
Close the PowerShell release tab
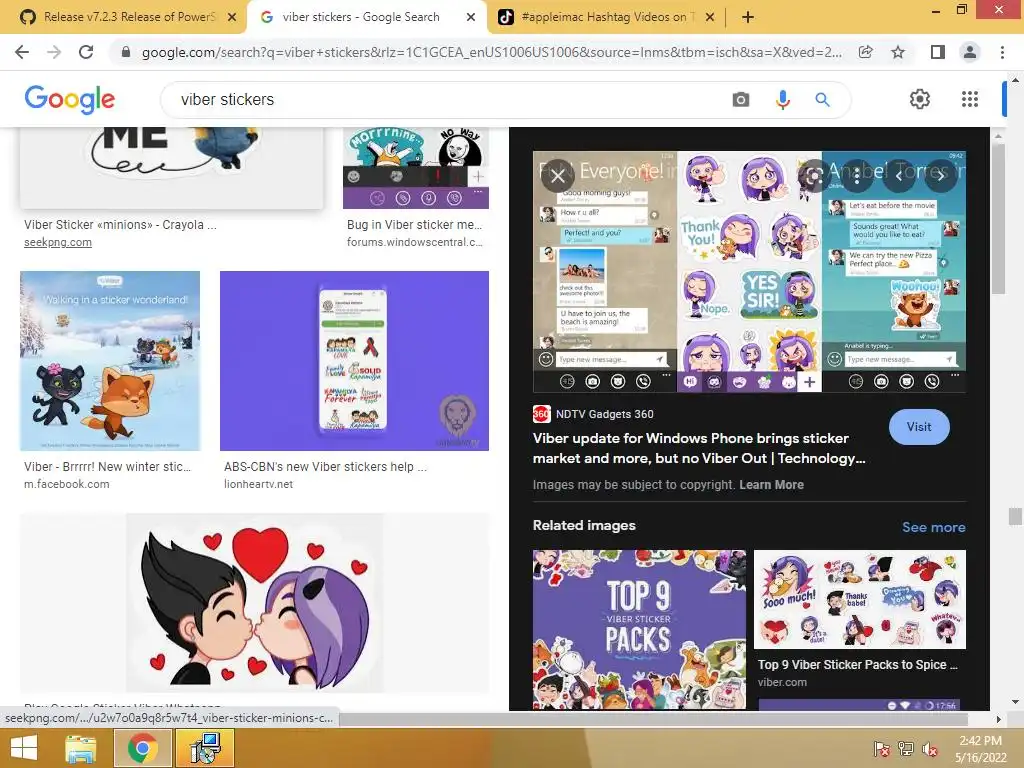coord(232,18)
